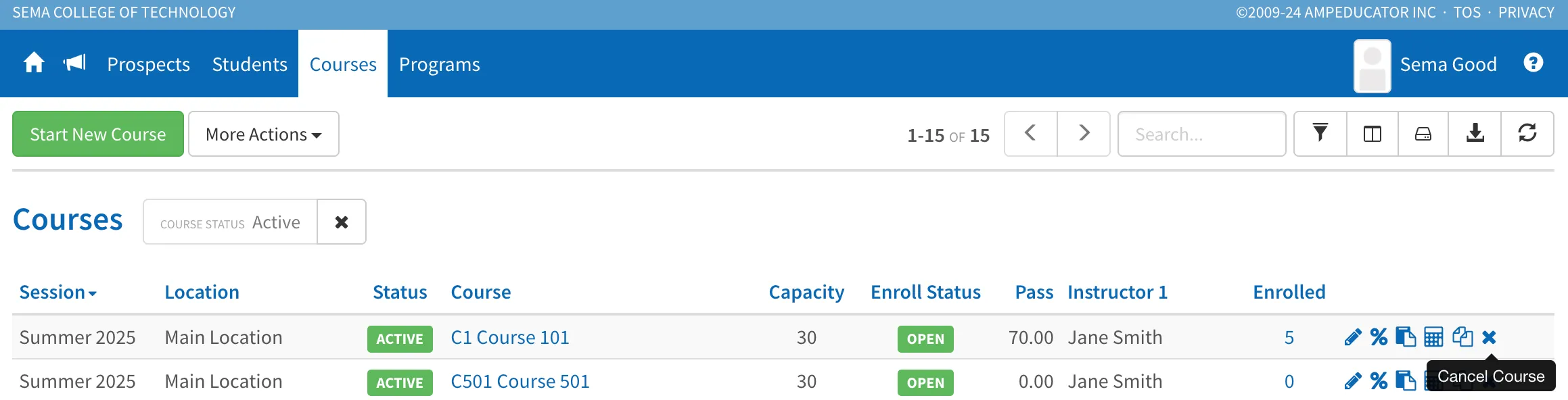Edit C1 Course 101 with pencil icon
The height and width of the screenshot is (400, 1568).
point(1353,337)
